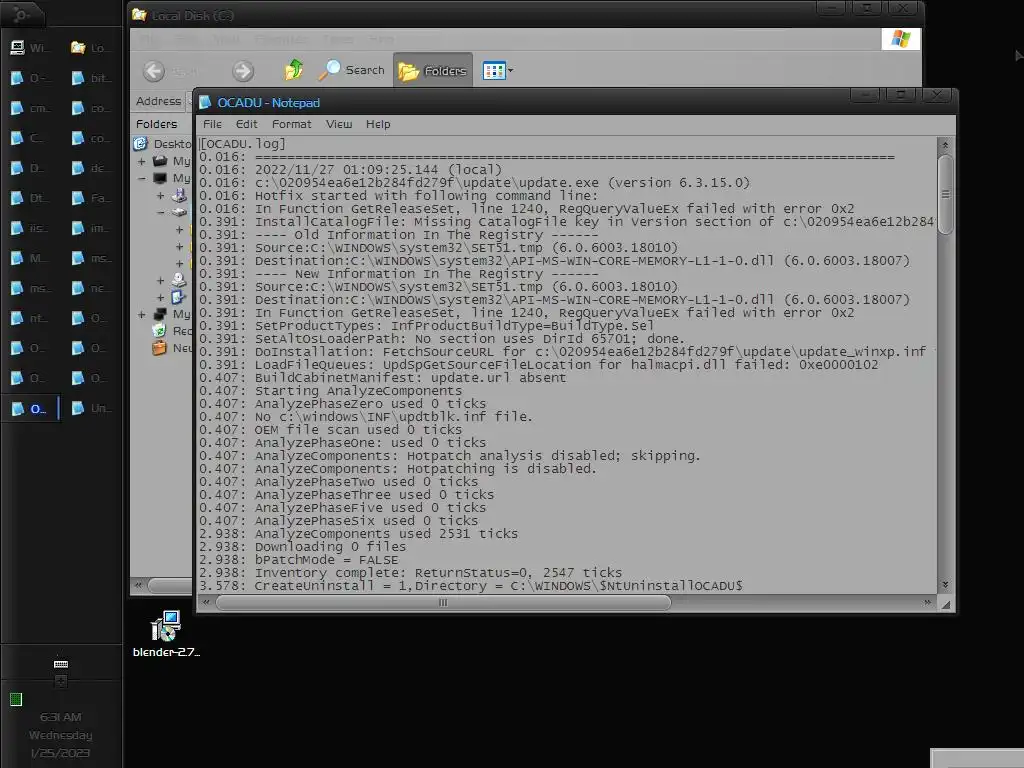Click the 'Hotfix started with following command line' text

426,196
